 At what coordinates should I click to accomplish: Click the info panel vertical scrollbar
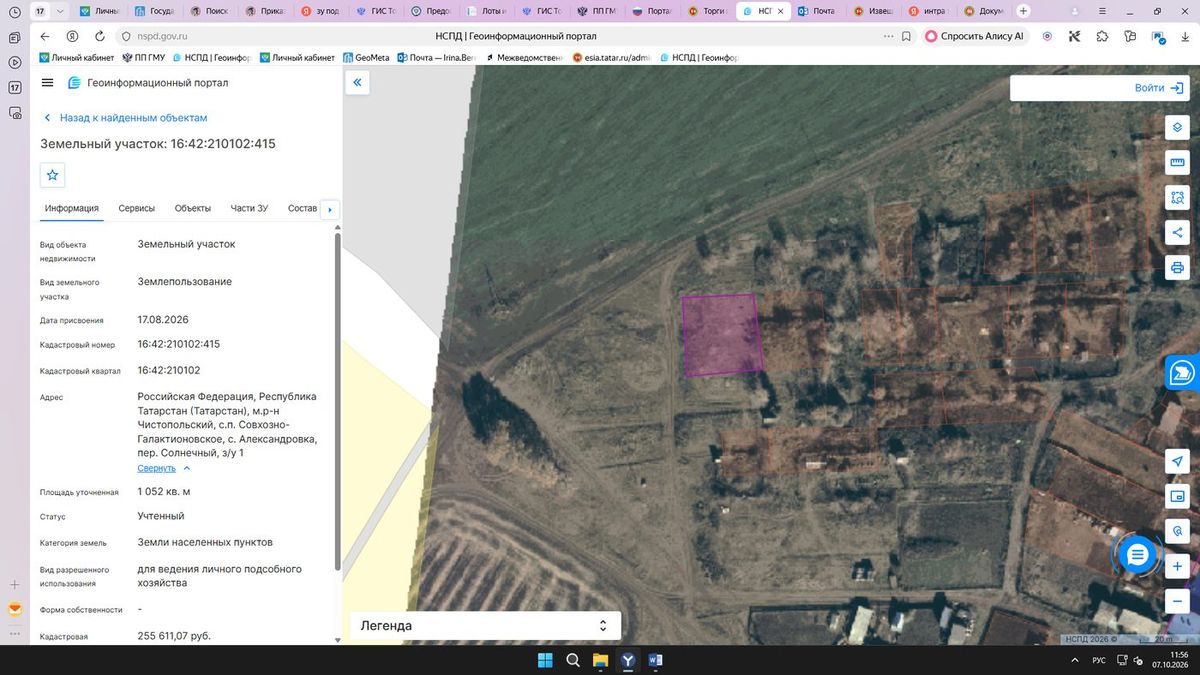[337, 400]
